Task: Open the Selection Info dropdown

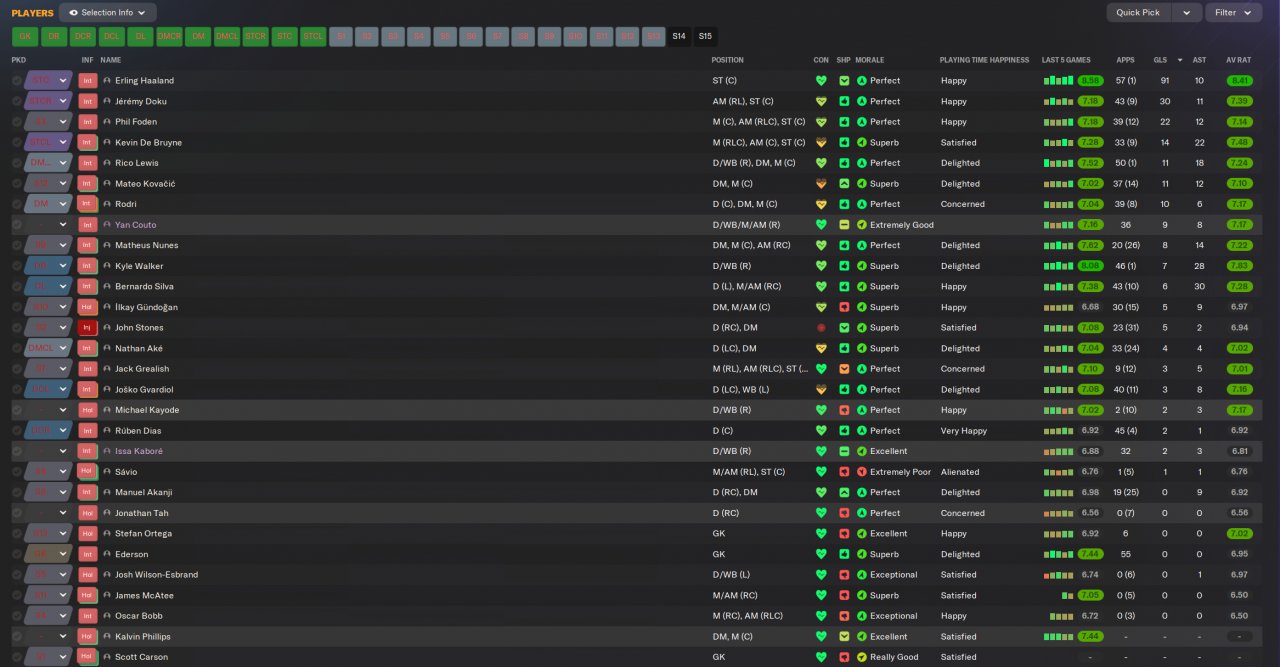Action: (x=107, y=12)
